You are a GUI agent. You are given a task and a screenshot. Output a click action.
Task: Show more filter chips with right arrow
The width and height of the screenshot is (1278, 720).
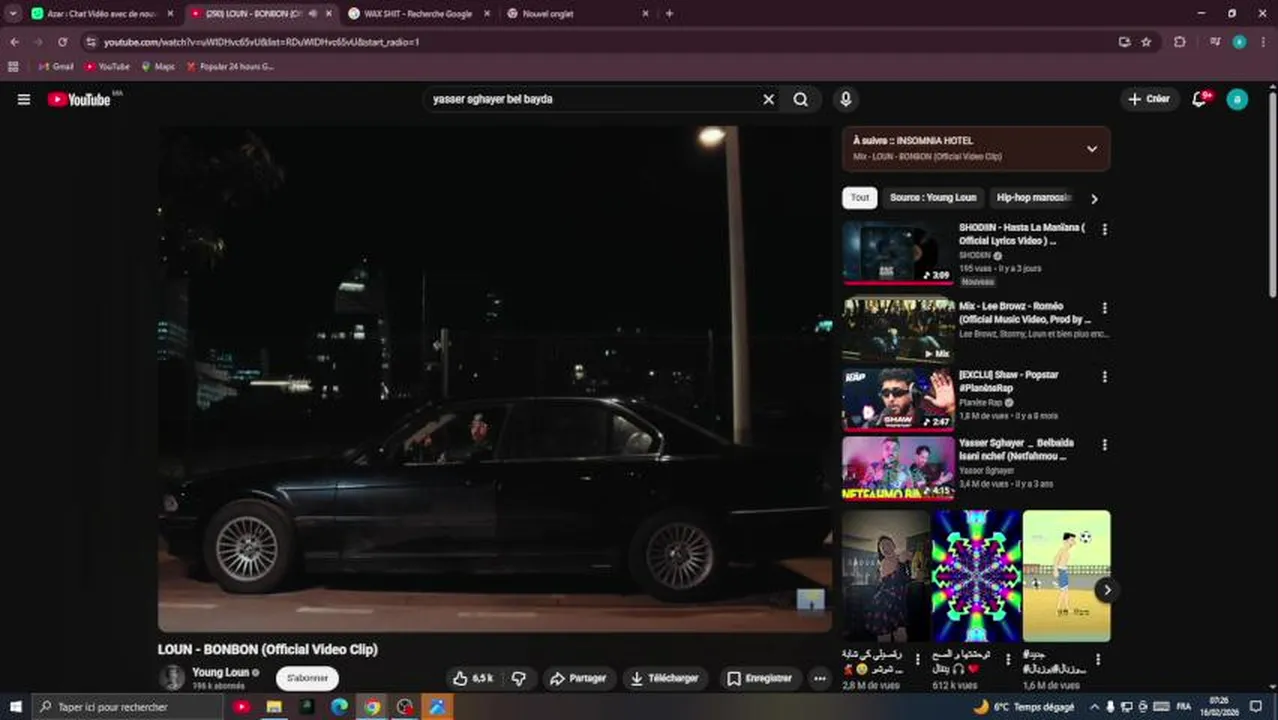[1094, 198]
